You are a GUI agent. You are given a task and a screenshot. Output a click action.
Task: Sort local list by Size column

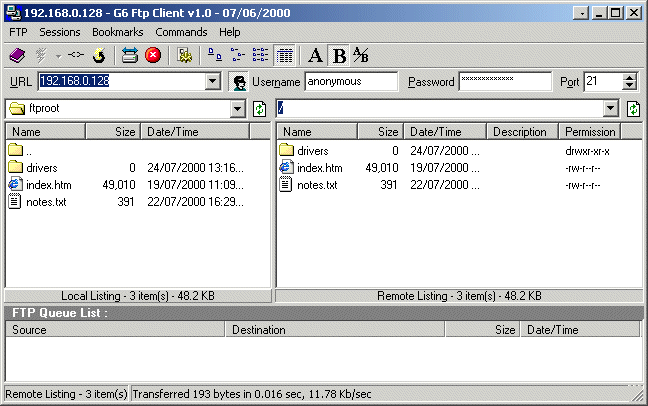coord(113,131)
